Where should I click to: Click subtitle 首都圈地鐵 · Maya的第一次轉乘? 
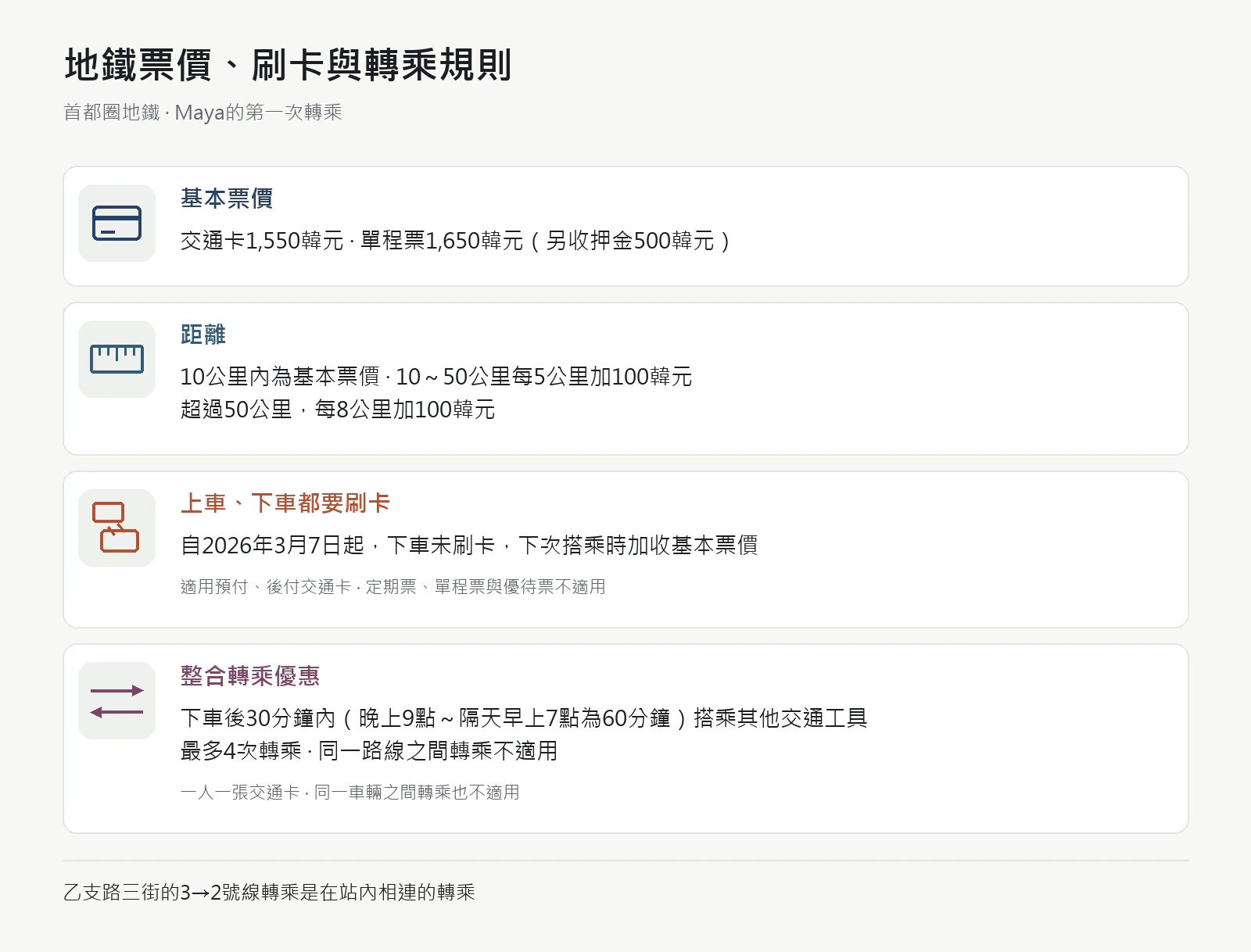(x=203, y=113)
